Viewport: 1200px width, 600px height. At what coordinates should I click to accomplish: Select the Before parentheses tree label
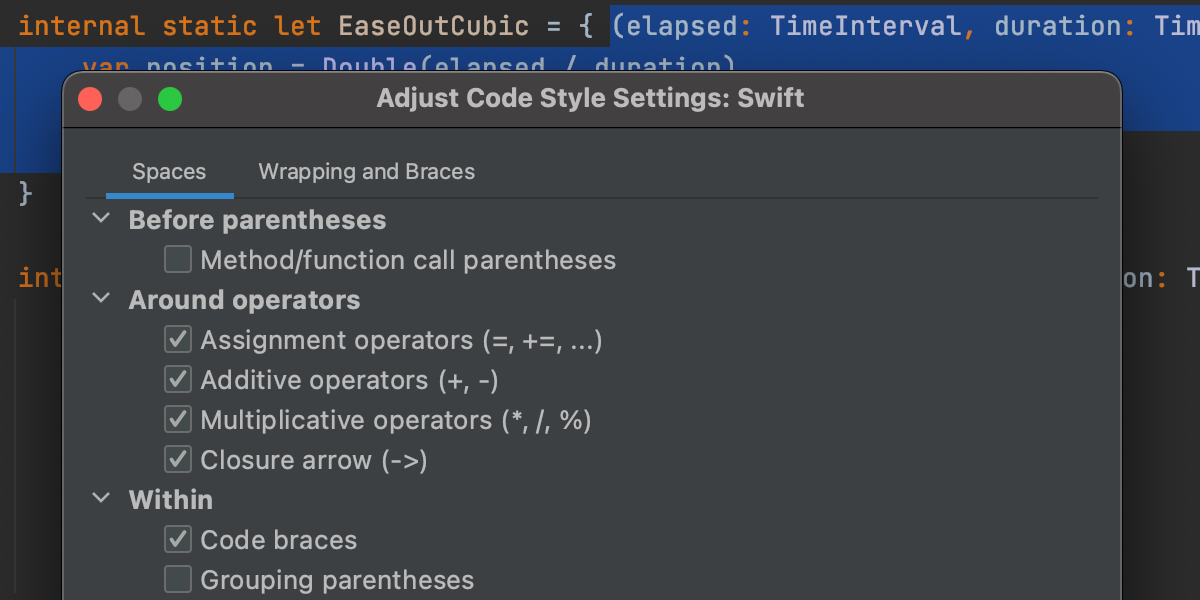257,220
